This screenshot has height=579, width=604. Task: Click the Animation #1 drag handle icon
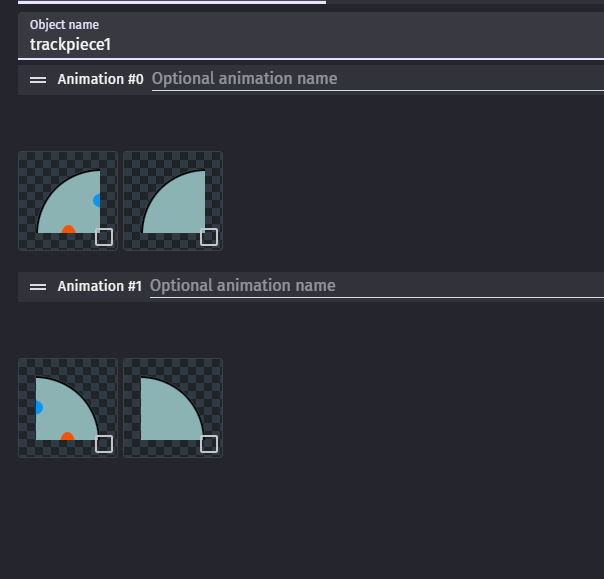38,287
